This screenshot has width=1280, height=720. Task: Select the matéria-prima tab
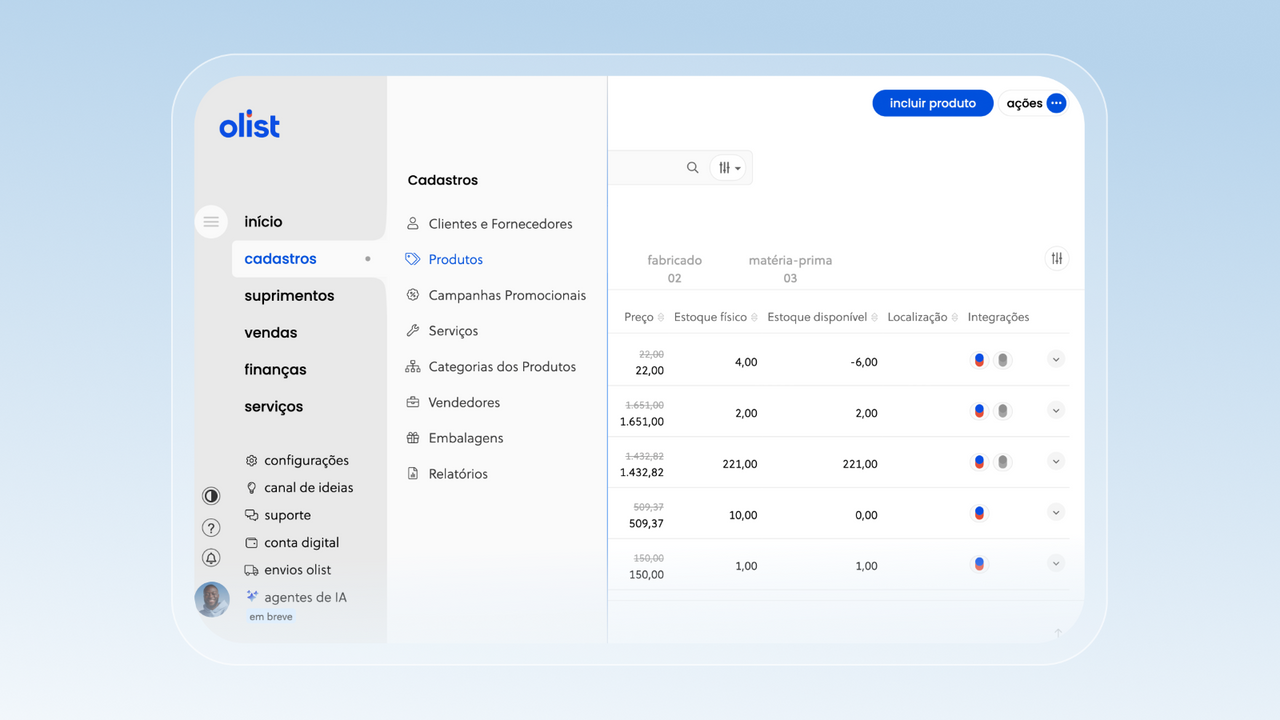(x=790, y=268)
